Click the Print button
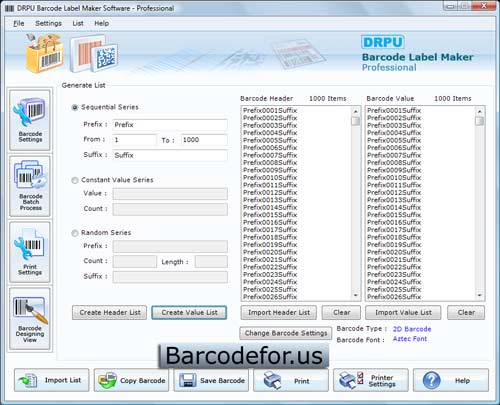The width and height of the screenshot is (500, 405). (291, 380)
